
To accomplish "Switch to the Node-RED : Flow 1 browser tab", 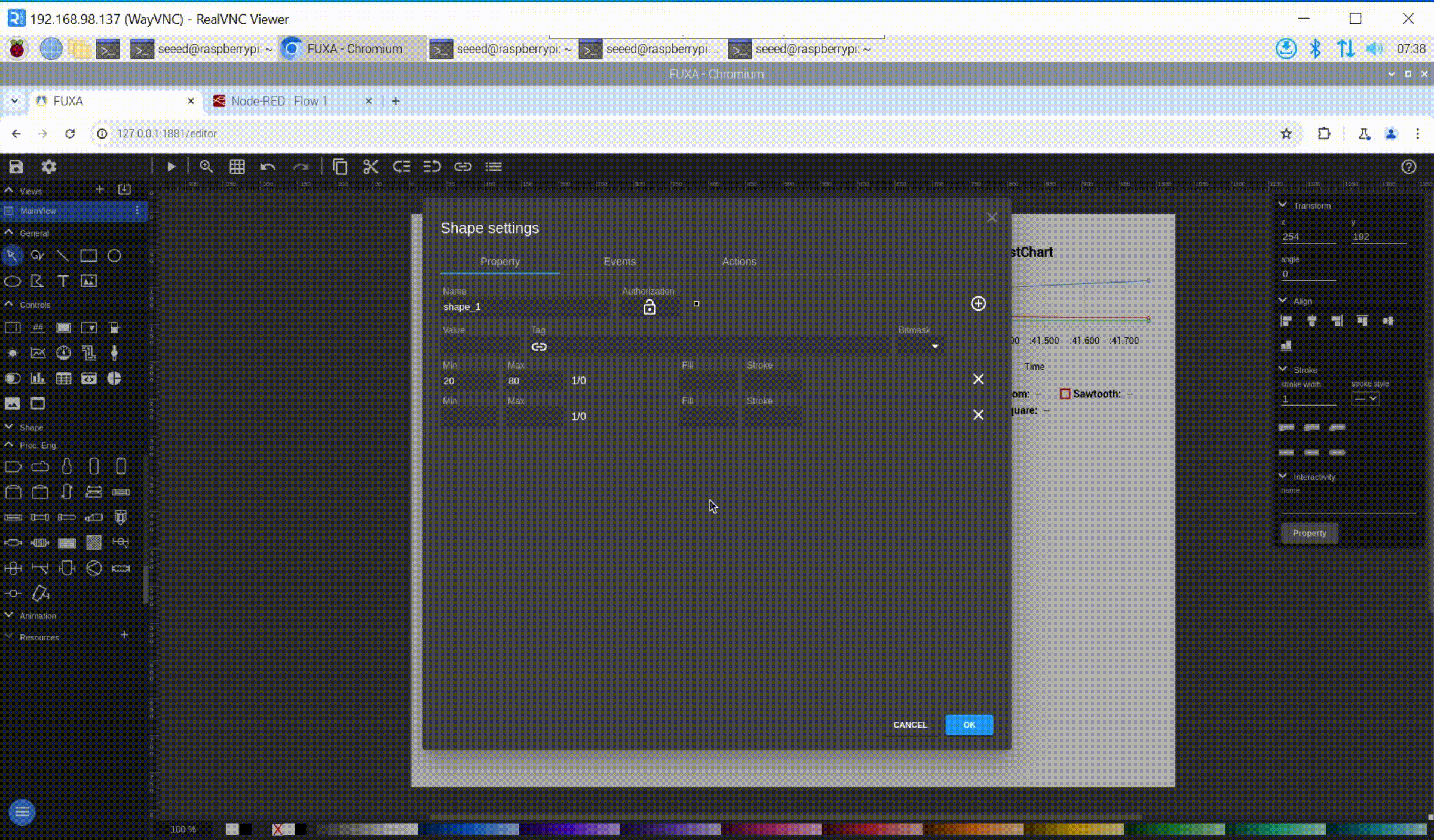I will tap(278, 101).
